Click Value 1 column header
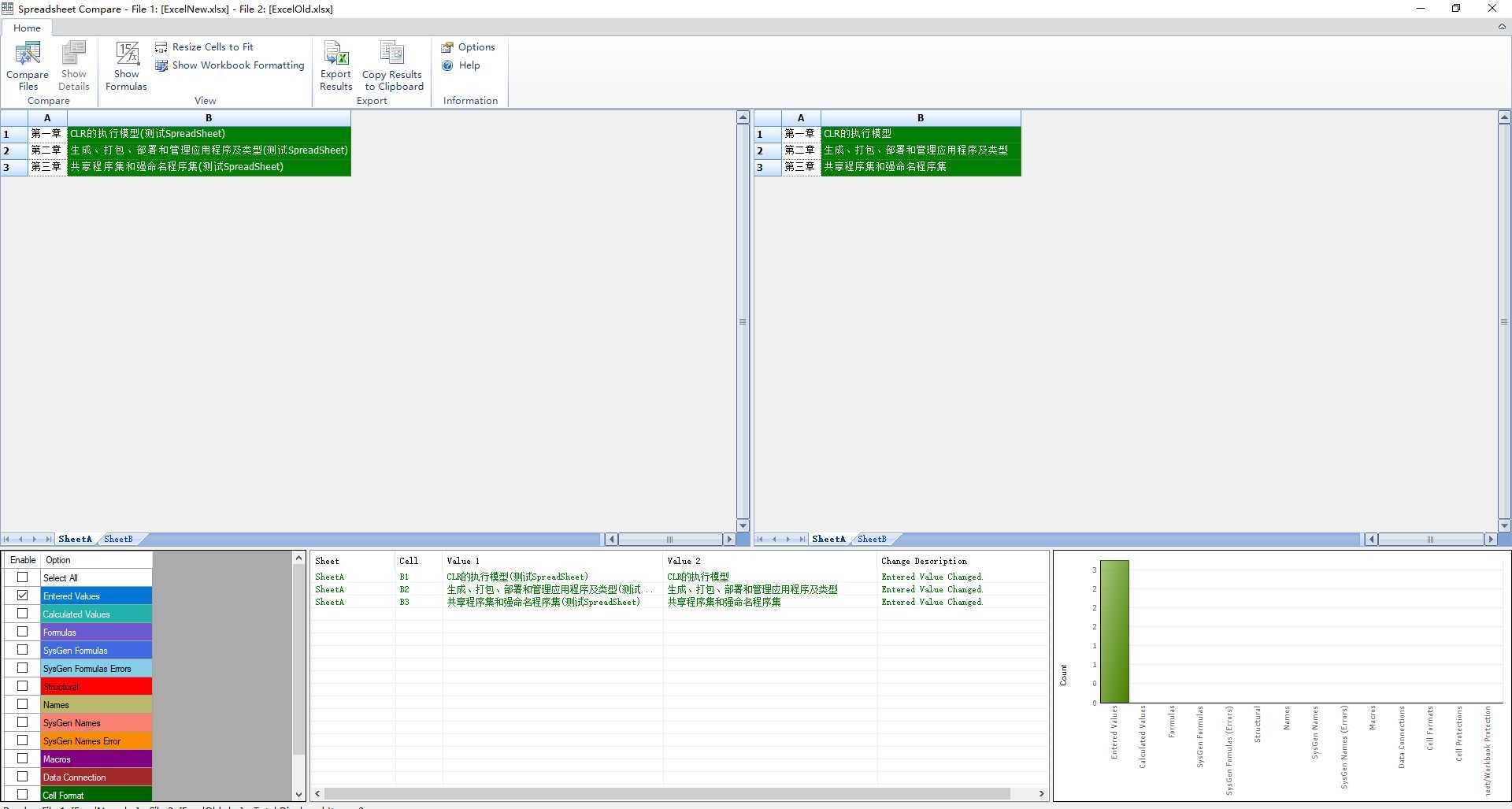This screenshot has width=1512, height=809. point(552,561)
